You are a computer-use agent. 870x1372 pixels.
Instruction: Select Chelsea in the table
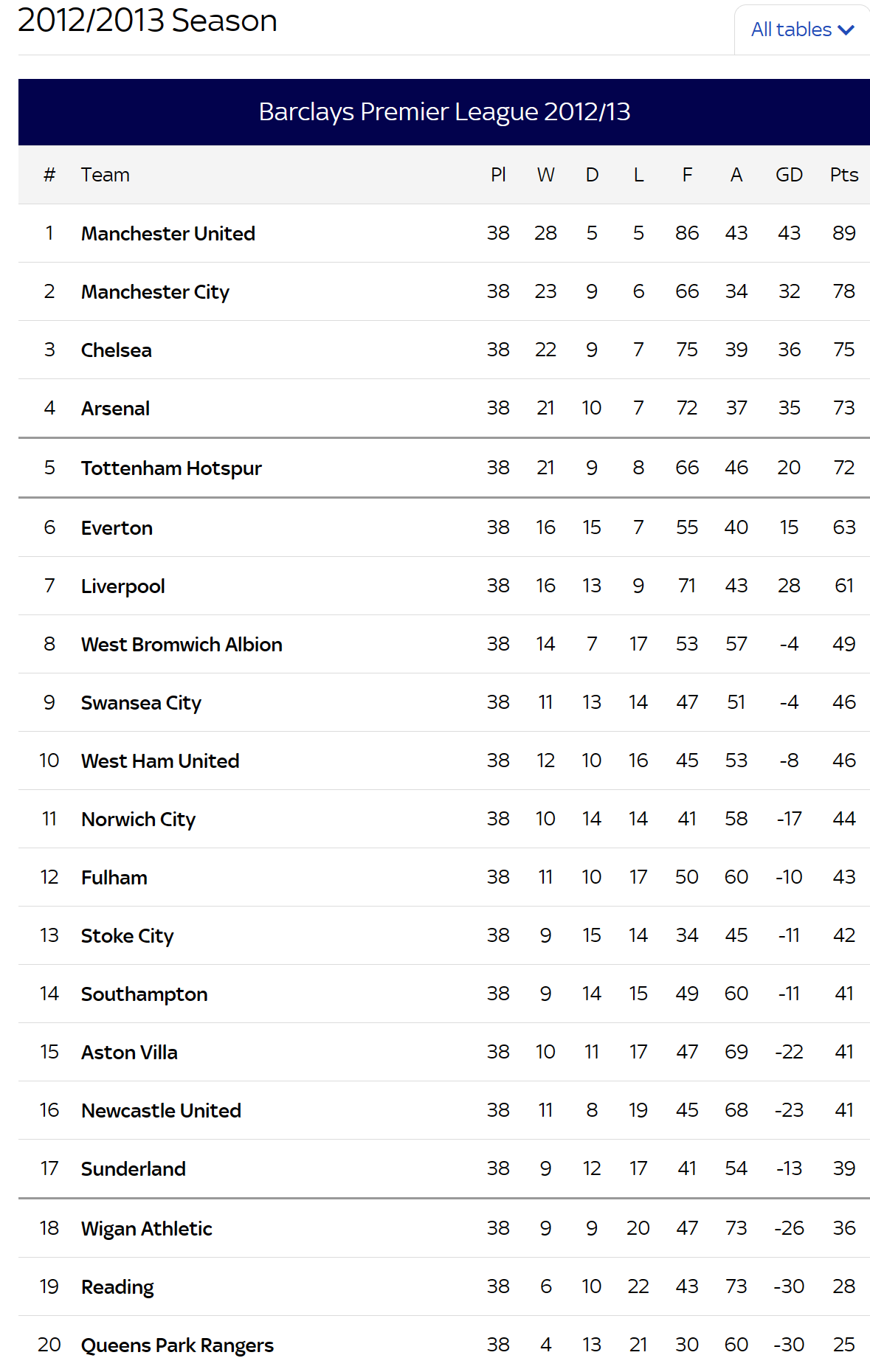[x=117, y=350]
